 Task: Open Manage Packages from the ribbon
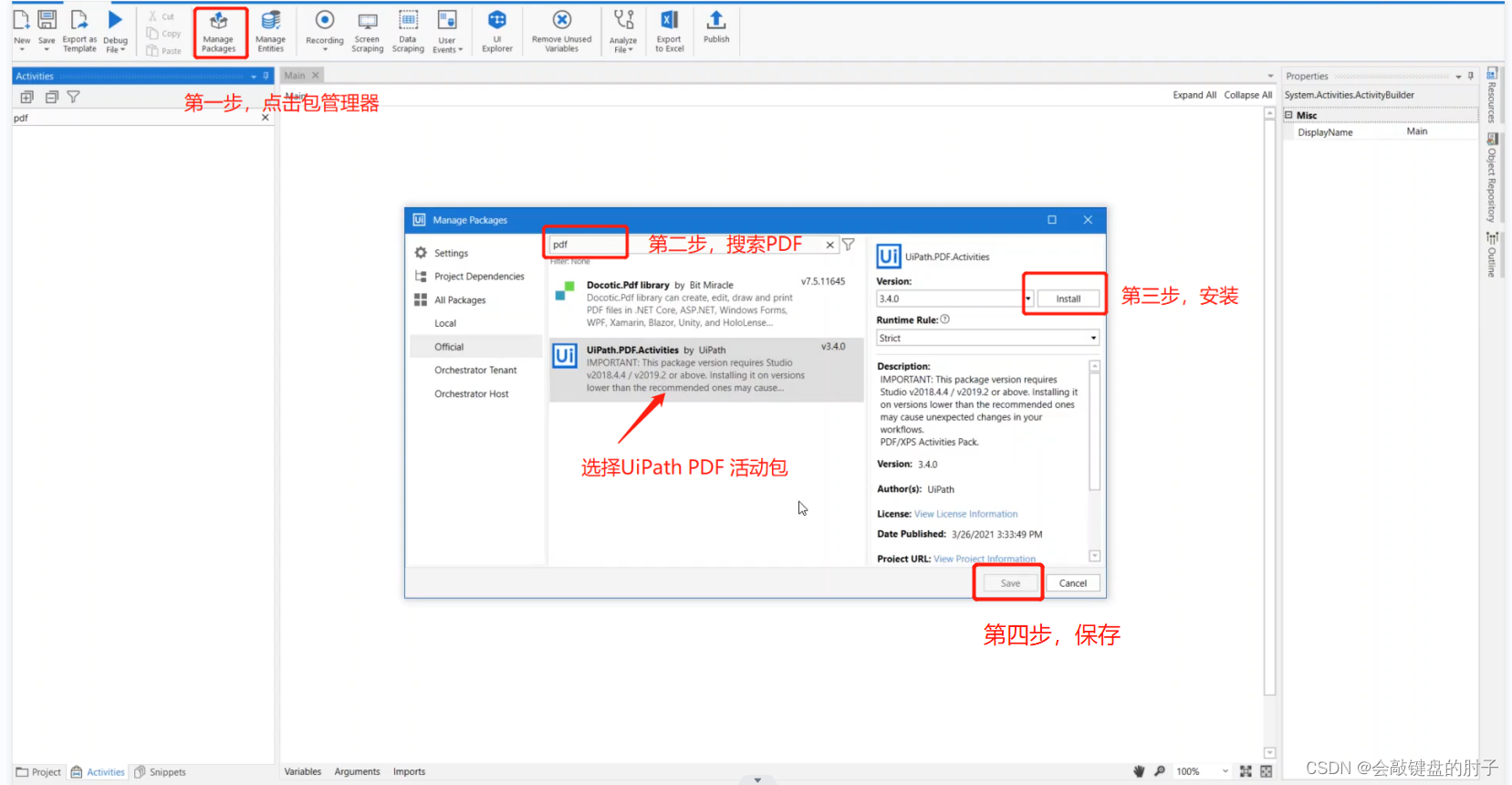point(219,31)
